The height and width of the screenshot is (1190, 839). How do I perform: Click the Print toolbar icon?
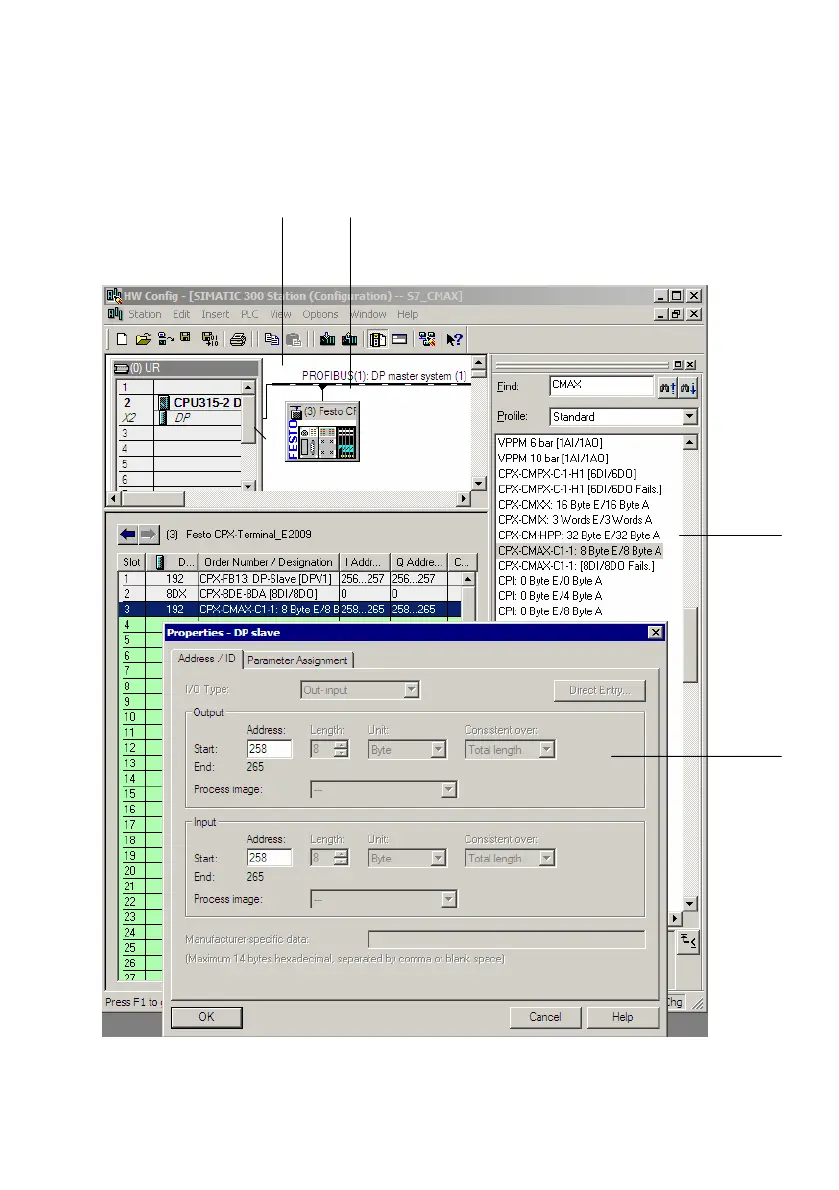tap(238, 339)
